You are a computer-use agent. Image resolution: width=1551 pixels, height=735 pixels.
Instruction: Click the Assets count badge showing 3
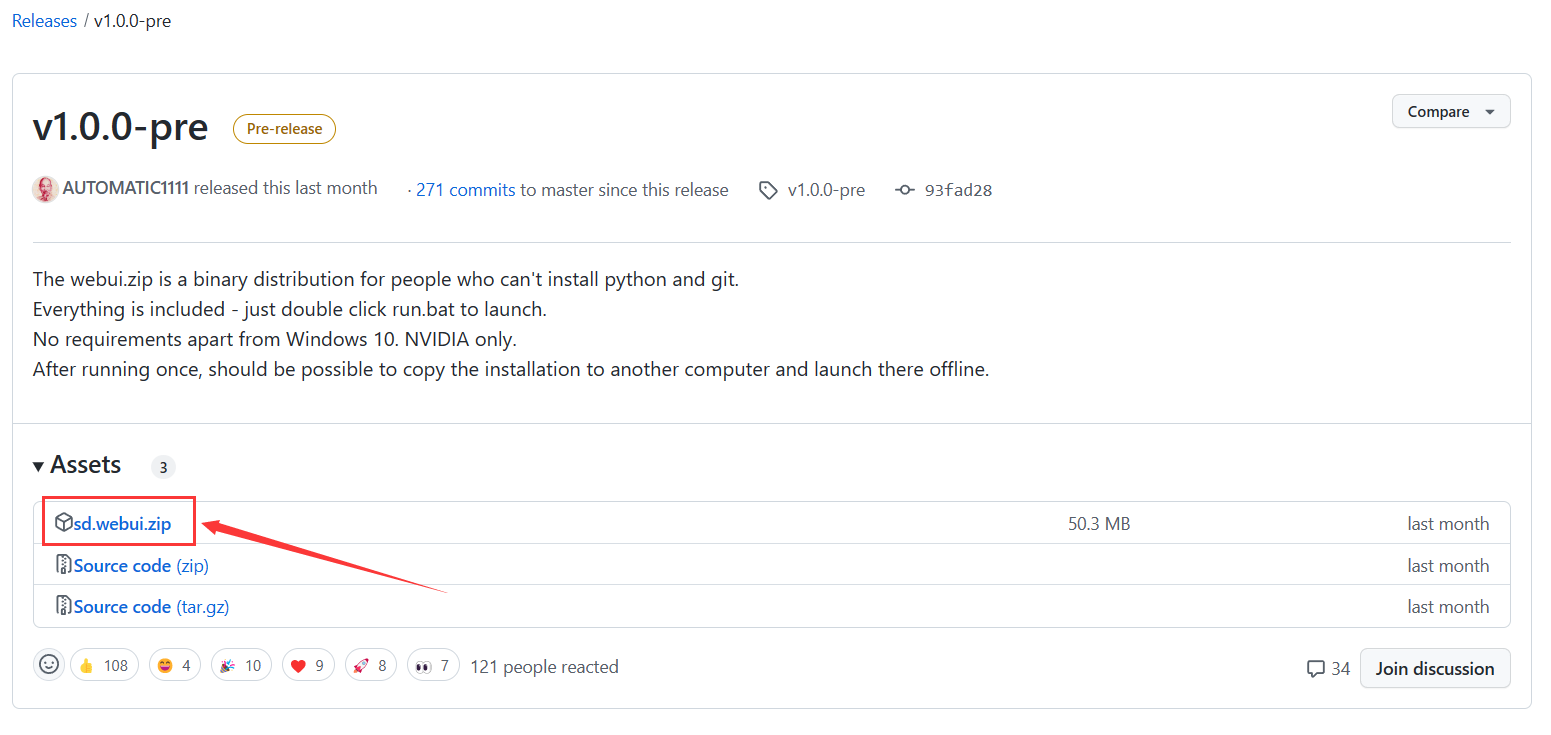pos(163,467)
